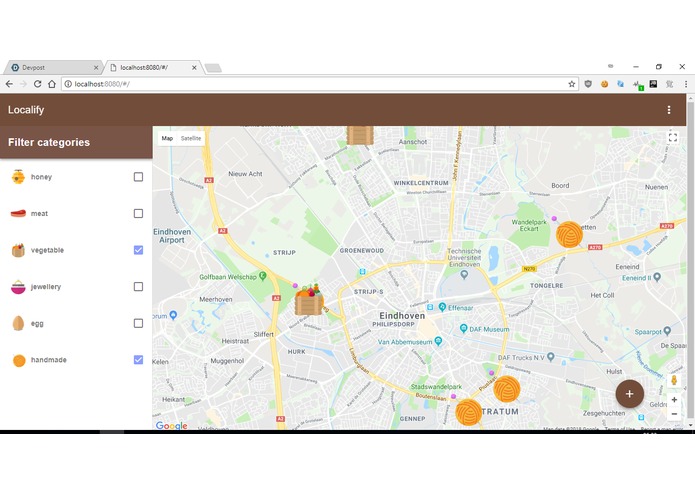
Task: Click the address bar URL field
Action: point(319,84)
